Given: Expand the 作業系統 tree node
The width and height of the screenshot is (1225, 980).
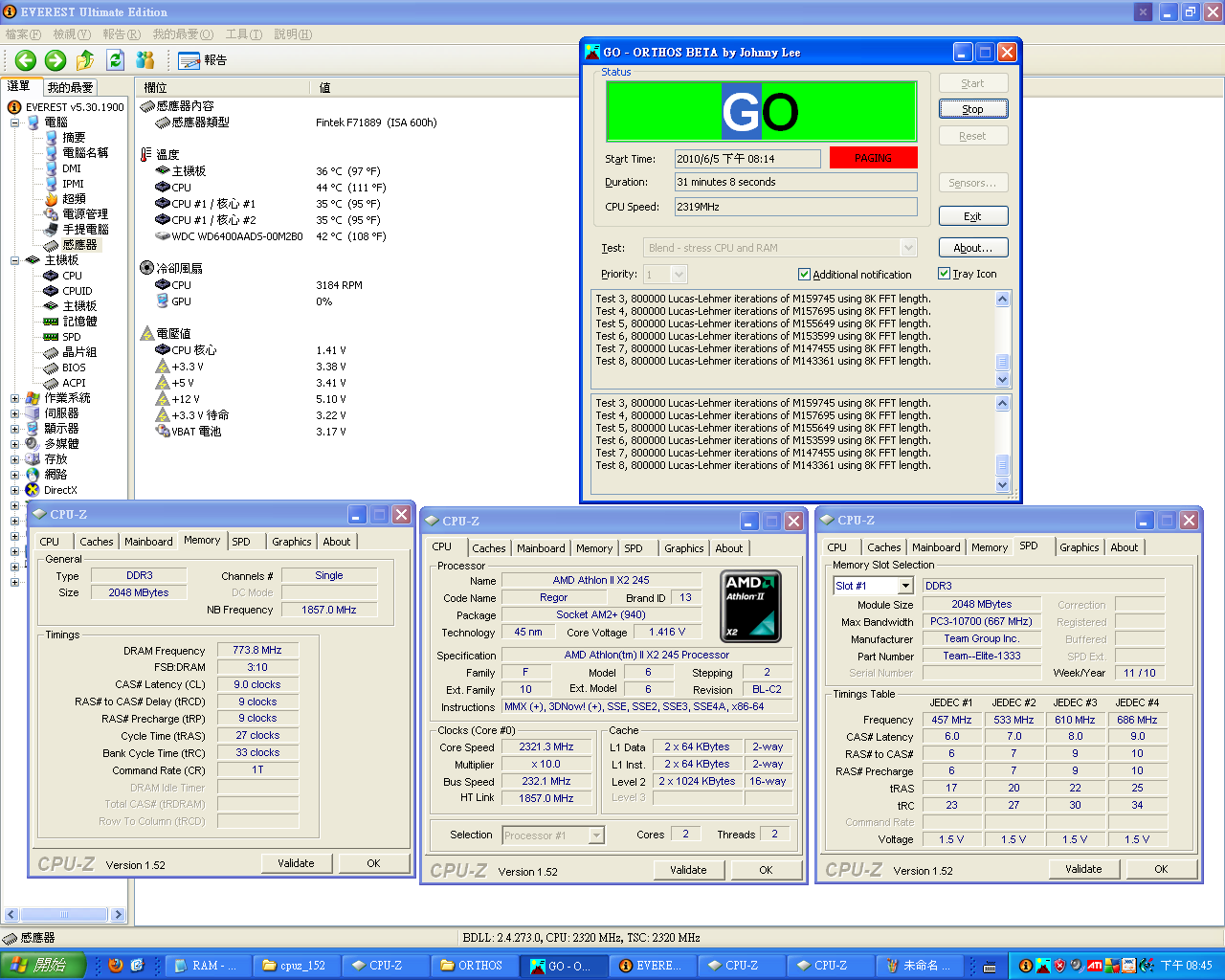Looking at the screenshot, I should click(x=15, y=398).
